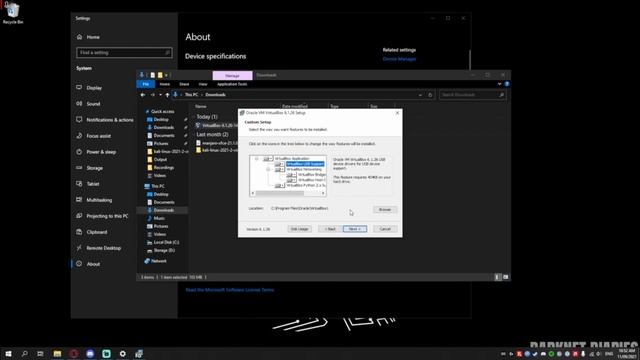The height and width of the screenshot is (360, 640).
Task: Open Multitasking settings
Action: tap(99, 200)
